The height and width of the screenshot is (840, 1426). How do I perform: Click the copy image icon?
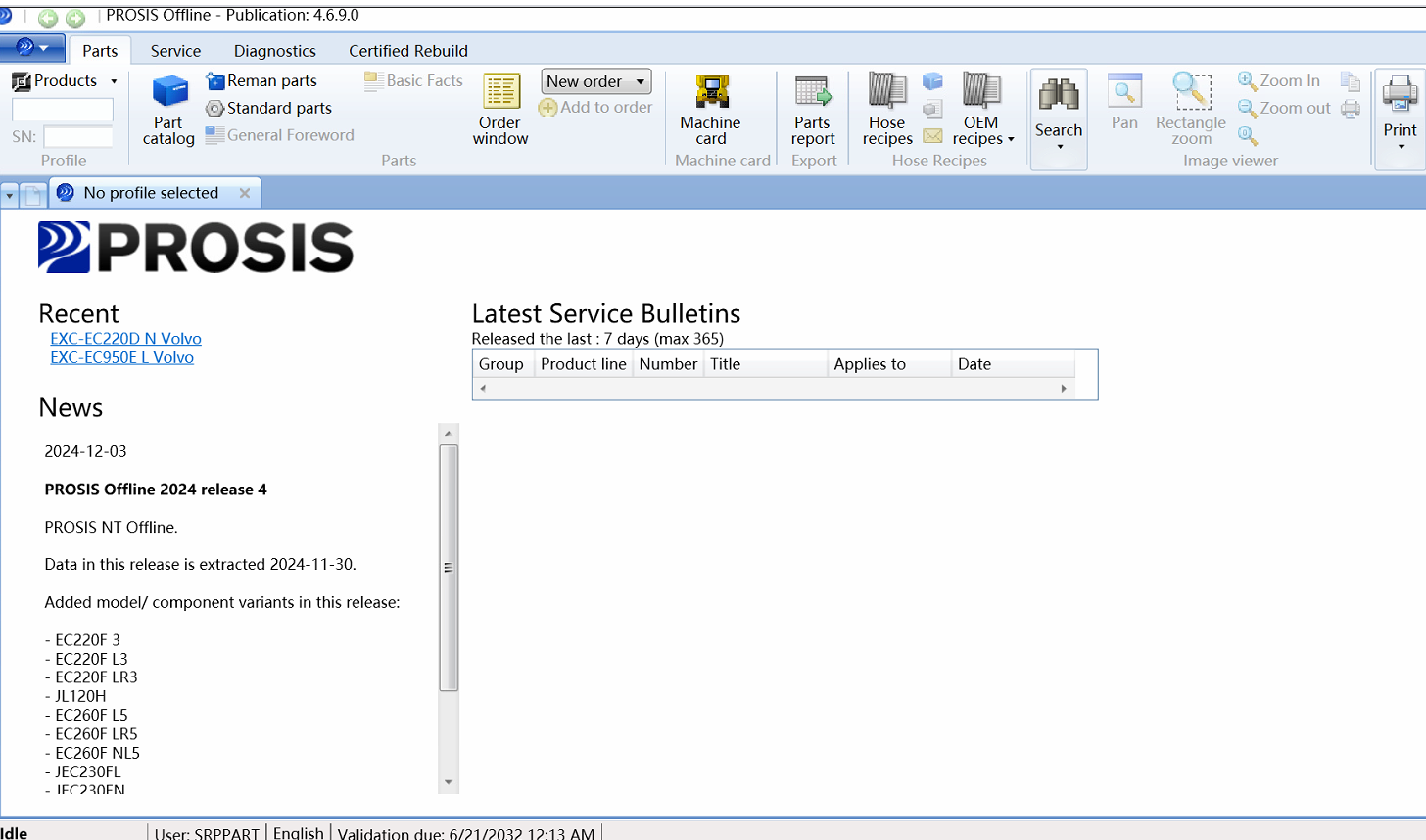point(1351,81)
